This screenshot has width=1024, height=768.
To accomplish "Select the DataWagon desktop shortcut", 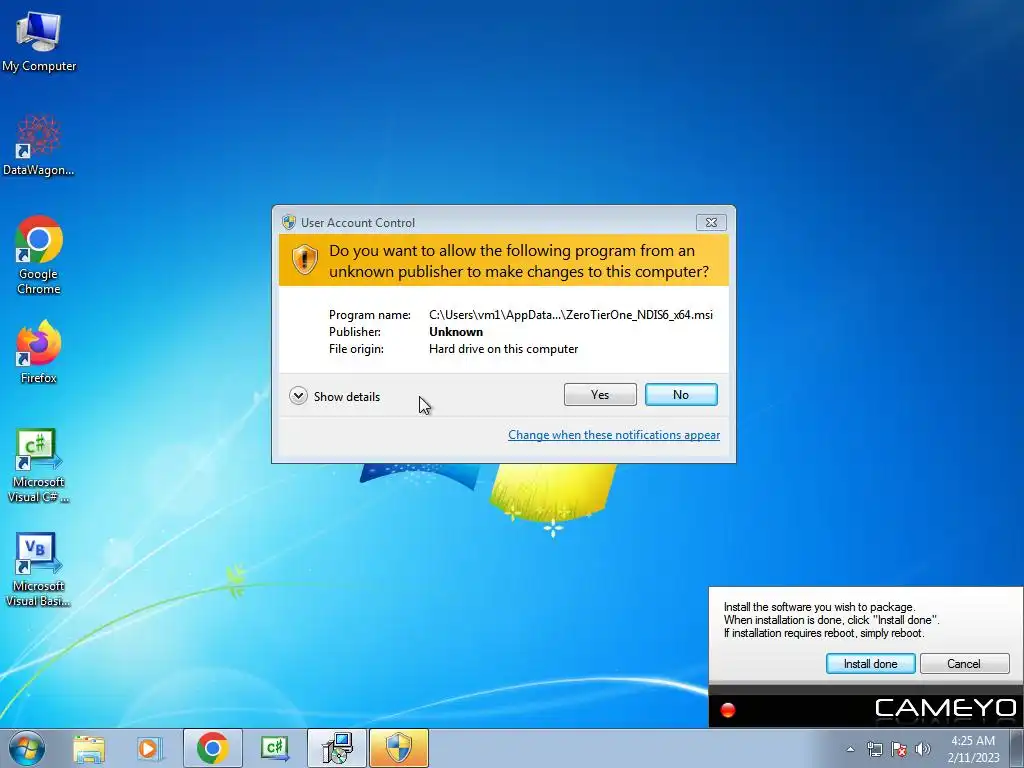I will pyautogui.click(x=39, y=145).
